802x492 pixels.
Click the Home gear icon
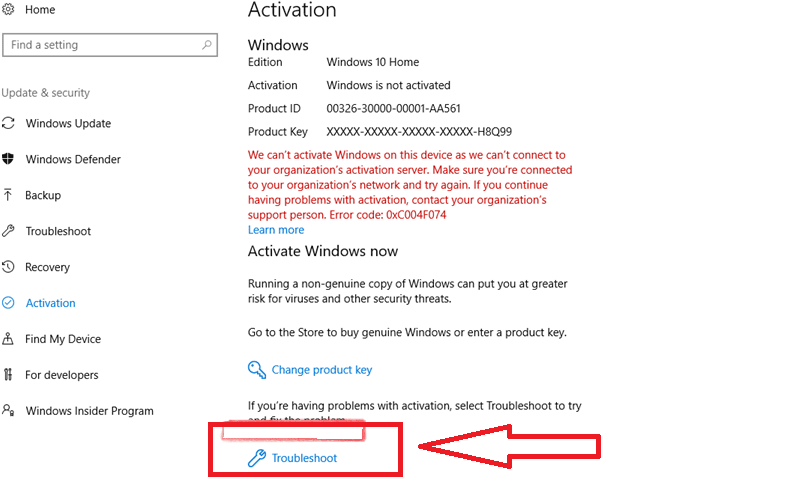click(8, 9)
